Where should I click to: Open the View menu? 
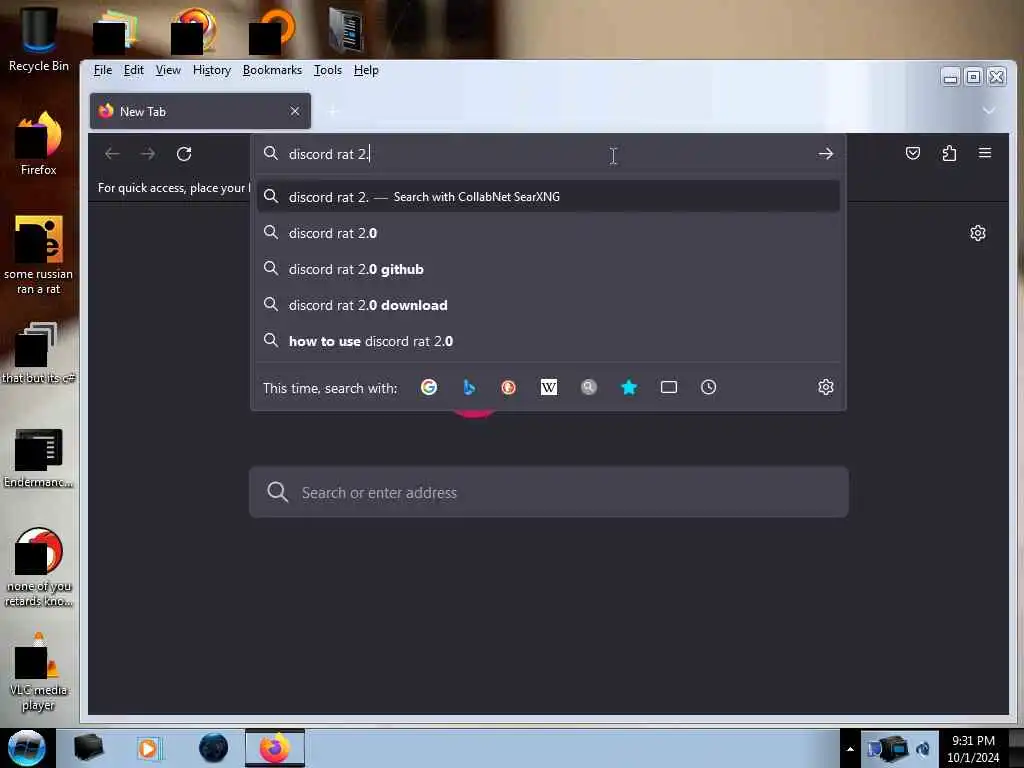pos(168,70)
